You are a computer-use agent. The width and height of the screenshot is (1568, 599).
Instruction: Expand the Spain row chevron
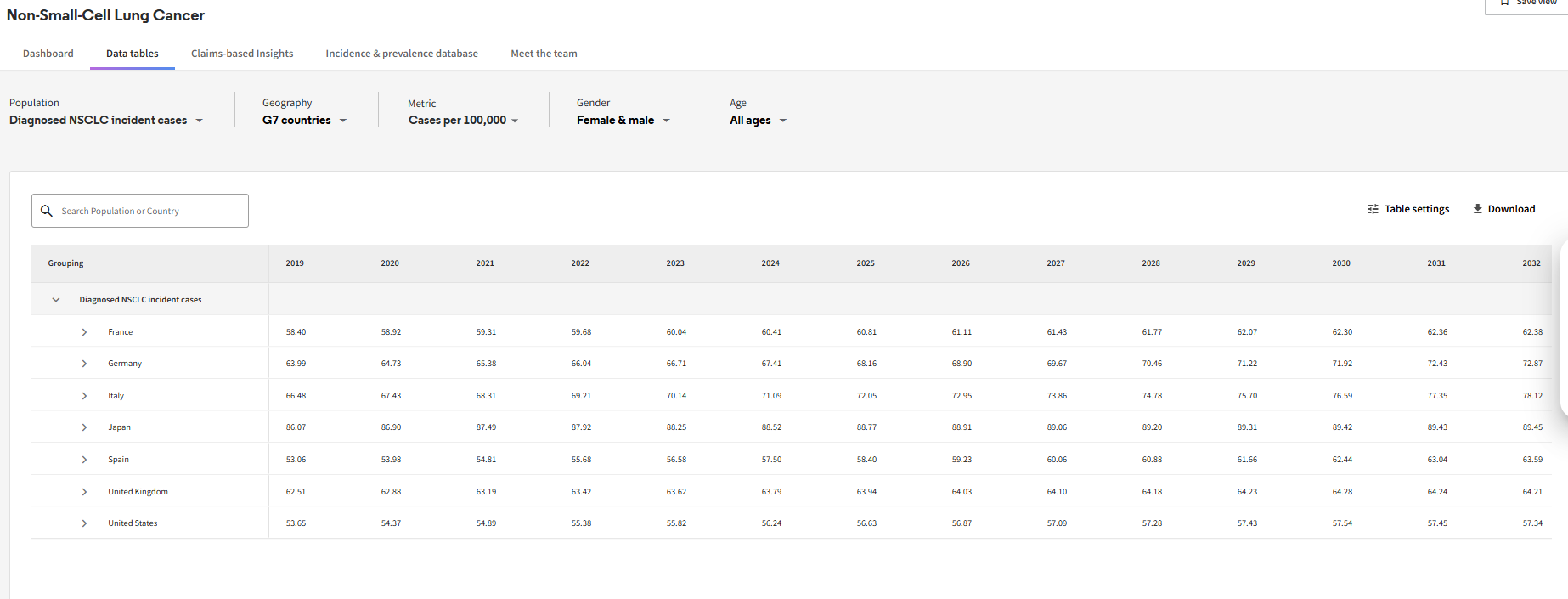click(x=84, y=460)
